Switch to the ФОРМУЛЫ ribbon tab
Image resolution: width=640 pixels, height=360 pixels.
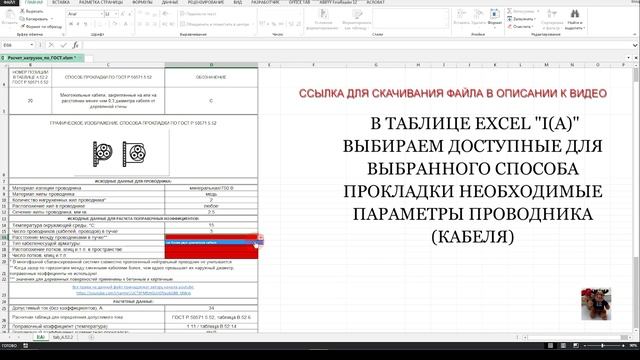click(142, 2)
